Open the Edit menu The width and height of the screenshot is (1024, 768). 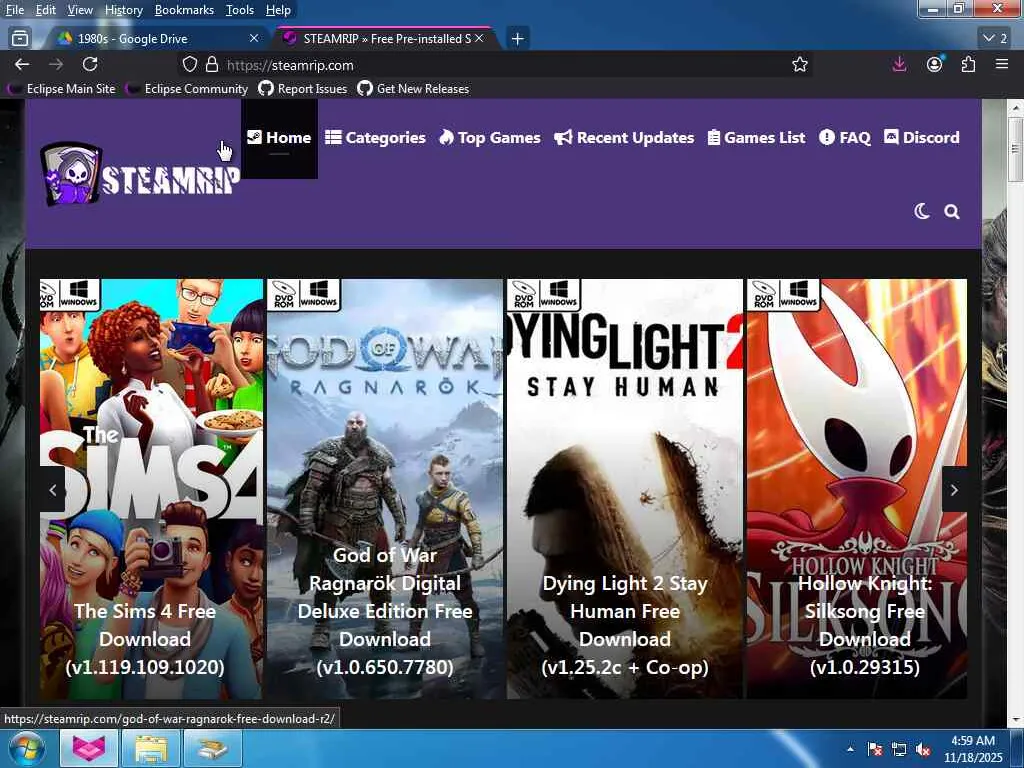(45, 10)
